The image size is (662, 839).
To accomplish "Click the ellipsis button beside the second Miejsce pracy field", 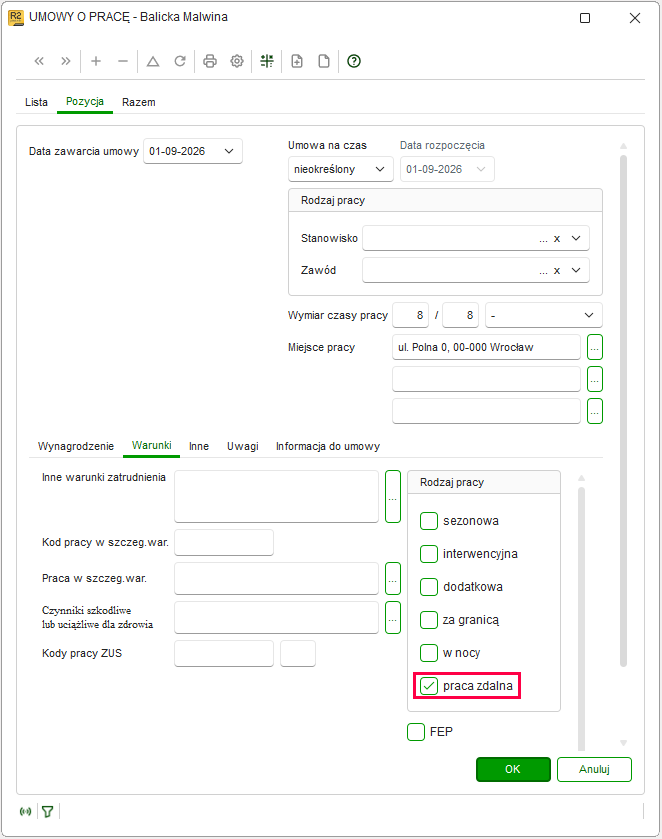I will 595,379.
